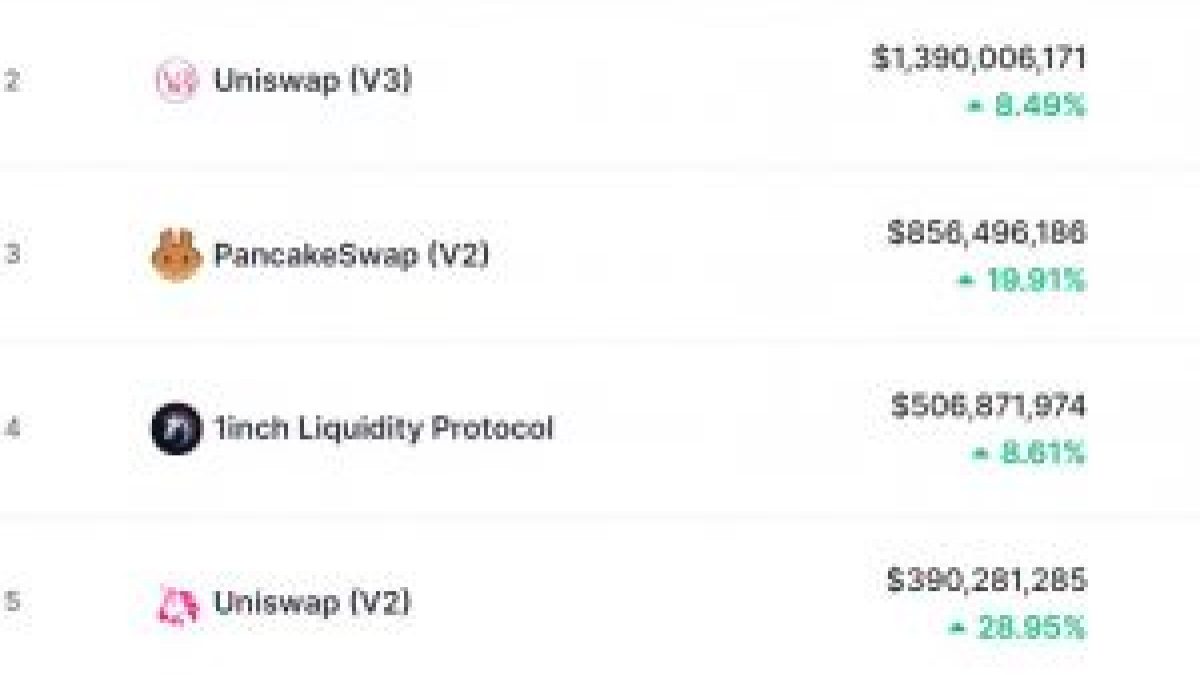The width and height of the screenshot is (1200, 675).
Task: Open the PancakeSwap (V2) exchange link
Action: click(x=352, y=255)
